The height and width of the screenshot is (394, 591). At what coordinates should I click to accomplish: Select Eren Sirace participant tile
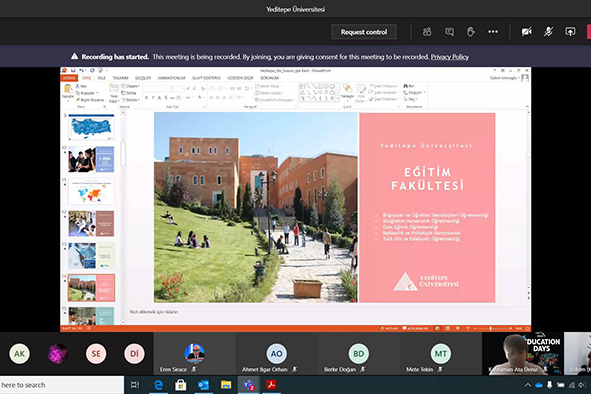click(x=194, y=354)
